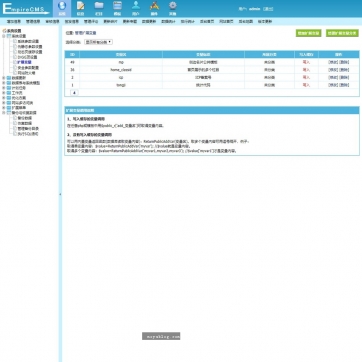The height and width of the screenshot is (362, 362).
Task: Click the 管理扩展变量 breadcrumb link
Action: click(x=86, y=33)
